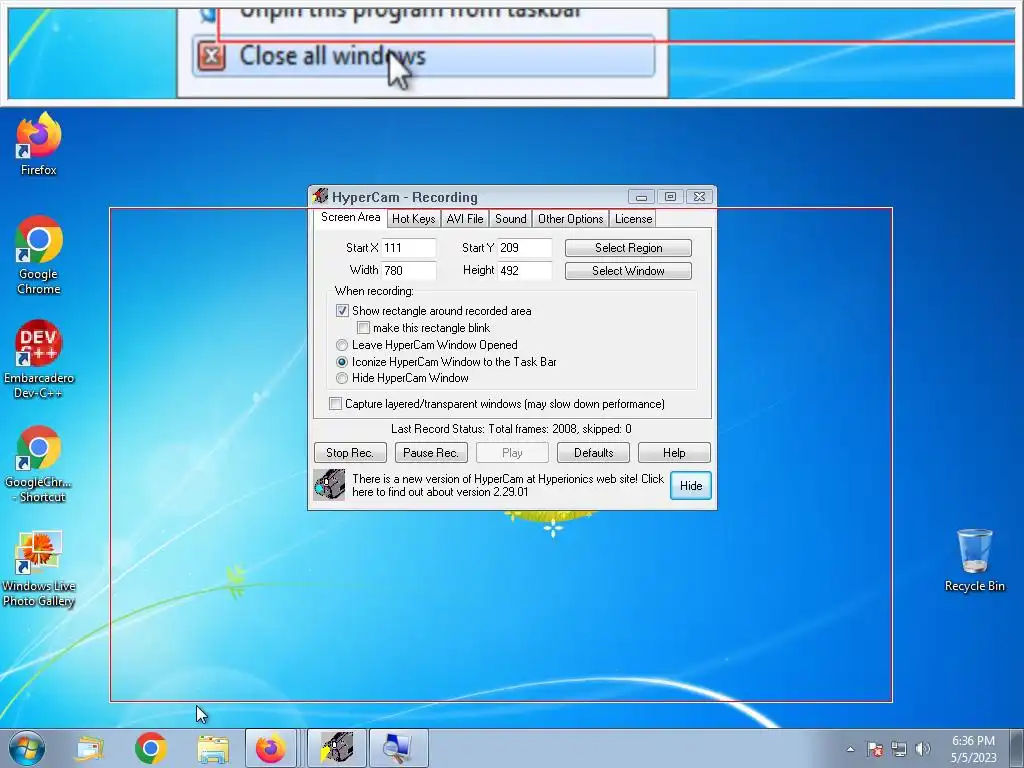Open the Google Chrome desktop shortcut
The height and width of the screenshot is (768, 1024).
pos(39,255)
